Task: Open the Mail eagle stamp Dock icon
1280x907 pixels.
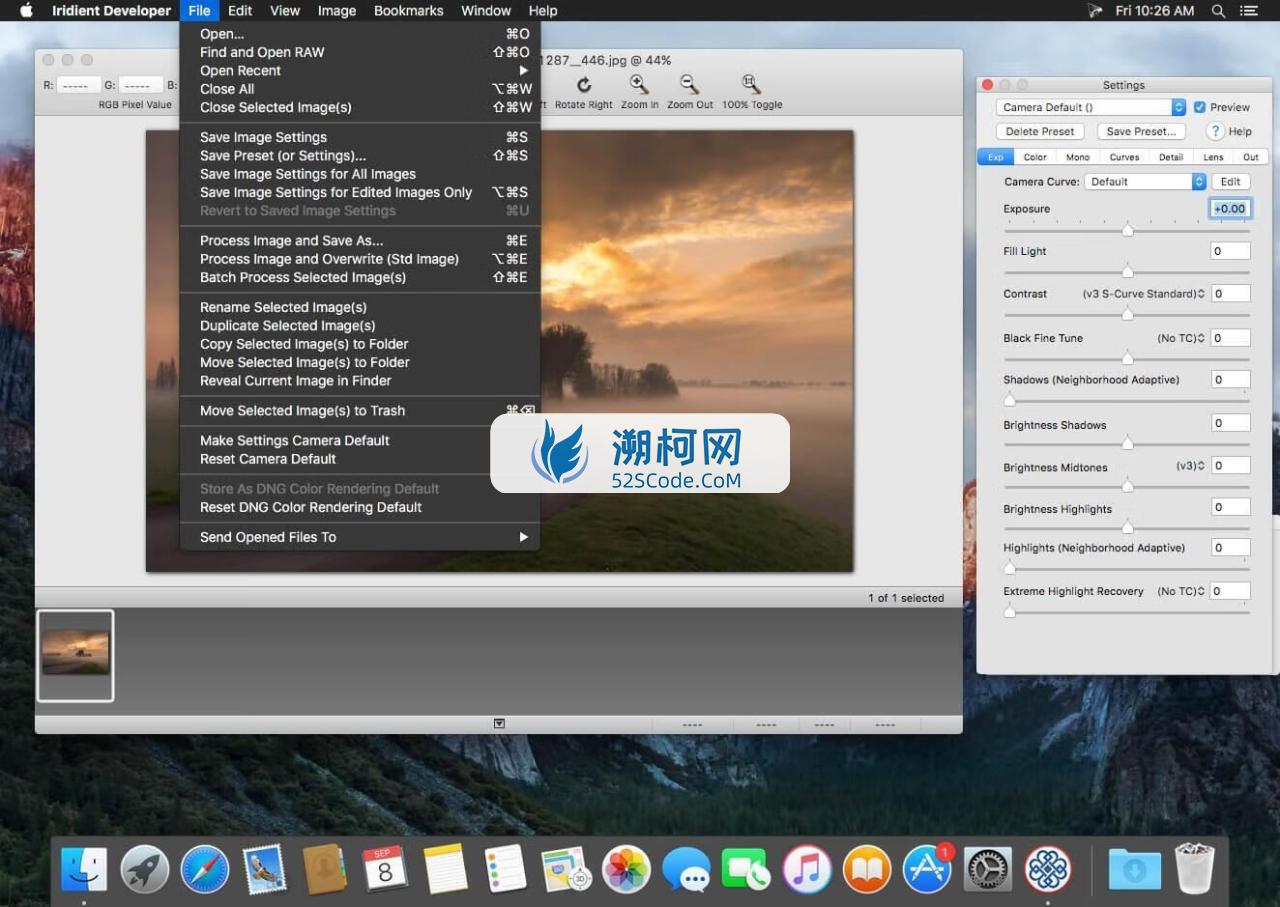Action: 265,868
